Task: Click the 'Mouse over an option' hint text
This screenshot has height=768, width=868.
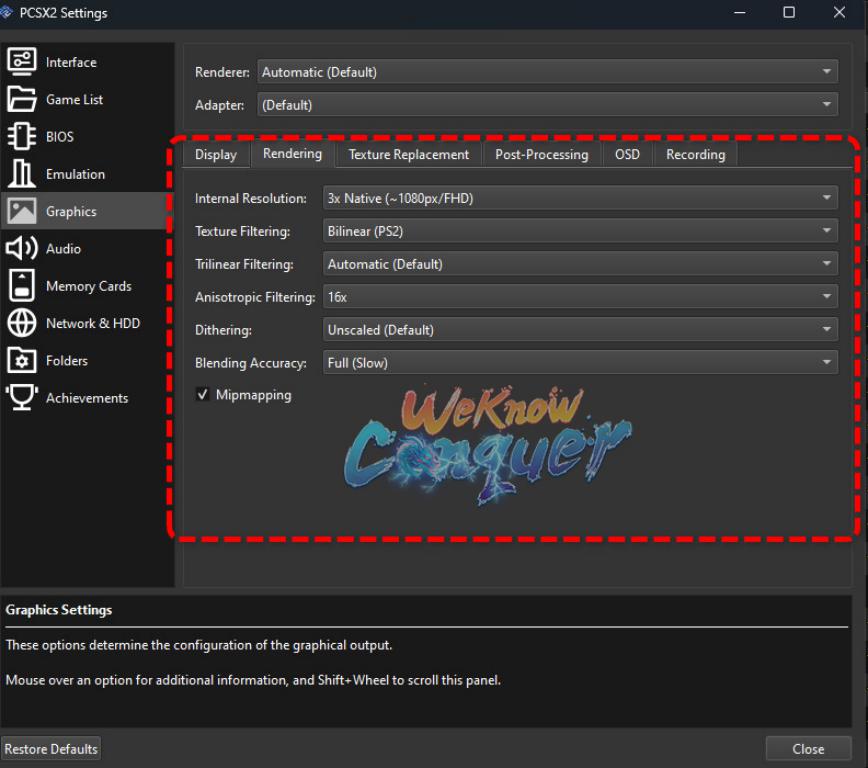Action: tap(253, 680)
